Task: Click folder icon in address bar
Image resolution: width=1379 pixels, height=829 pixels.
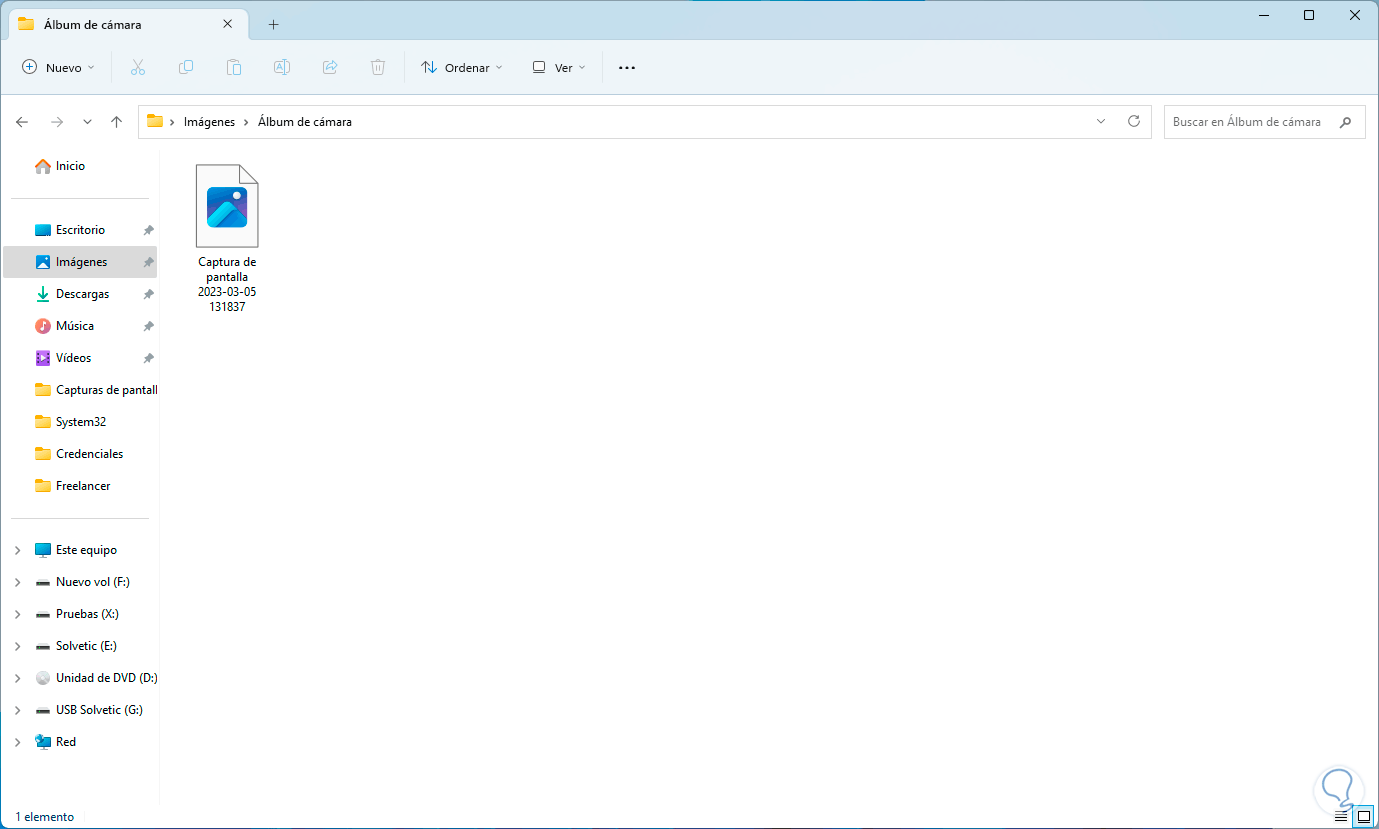Action: pos(155,121)
